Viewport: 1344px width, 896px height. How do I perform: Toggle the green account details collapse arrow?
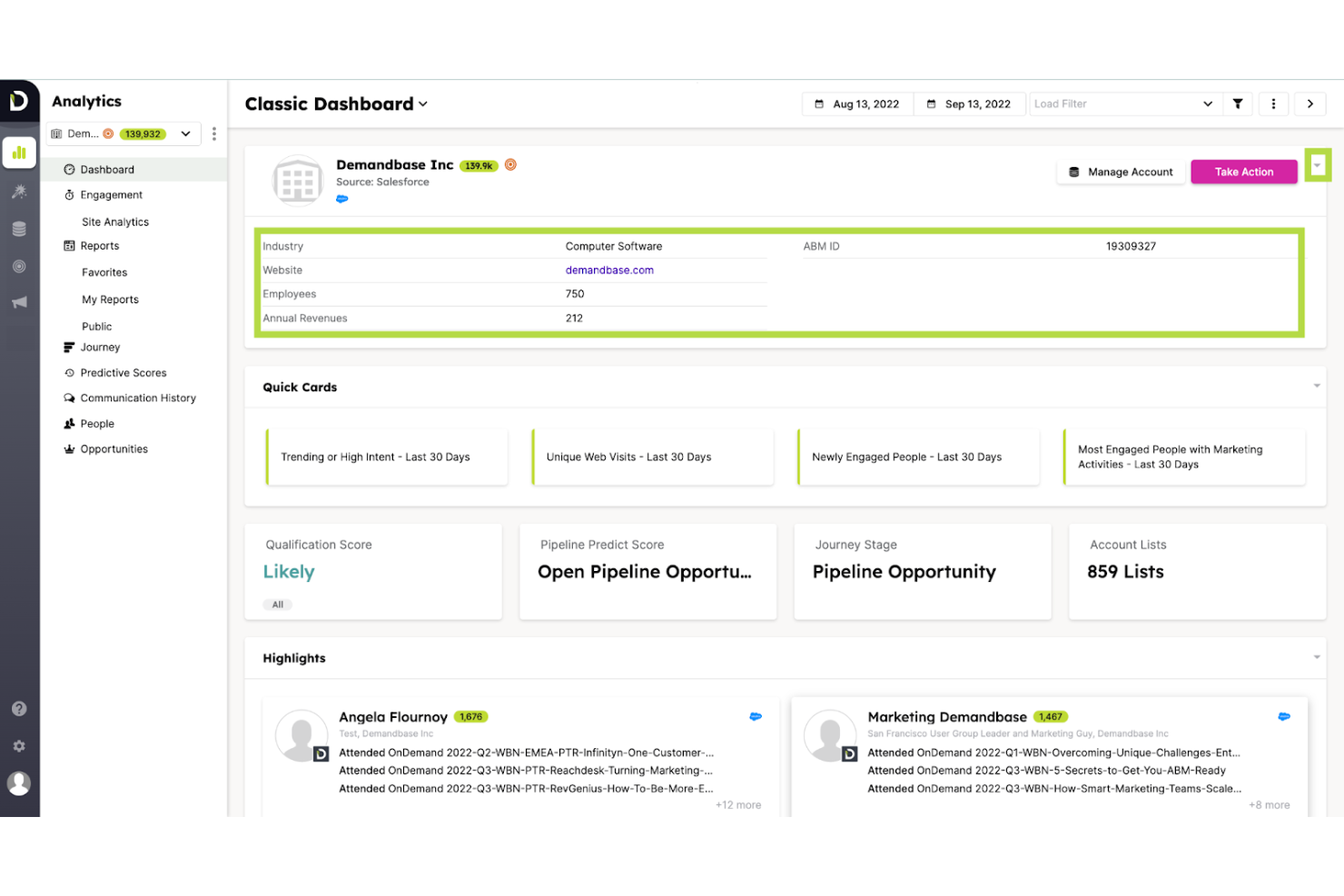(x=1317, y=165)
